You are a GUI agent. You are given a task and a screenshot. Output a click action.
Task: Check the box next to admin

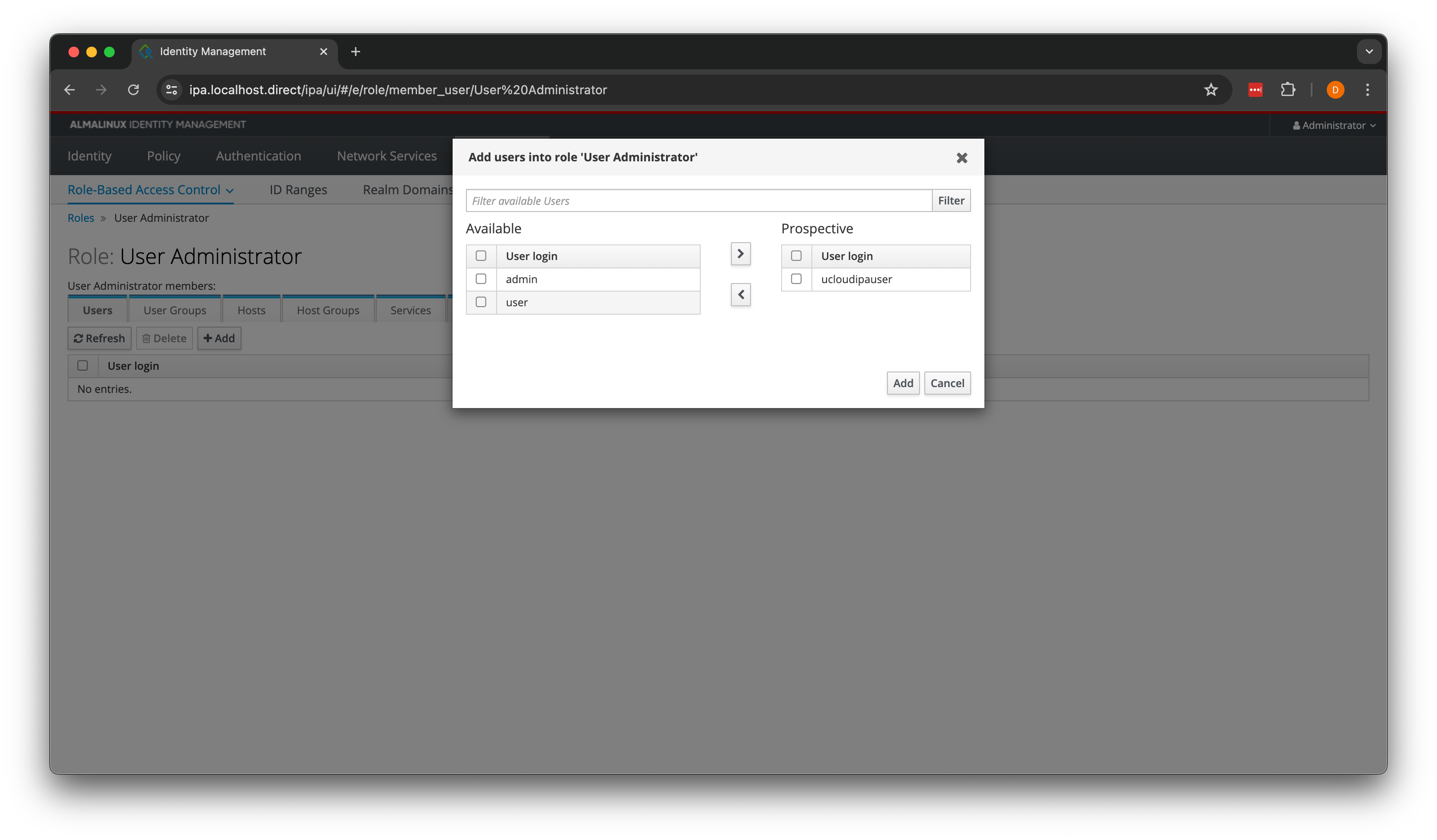(481, 279)
